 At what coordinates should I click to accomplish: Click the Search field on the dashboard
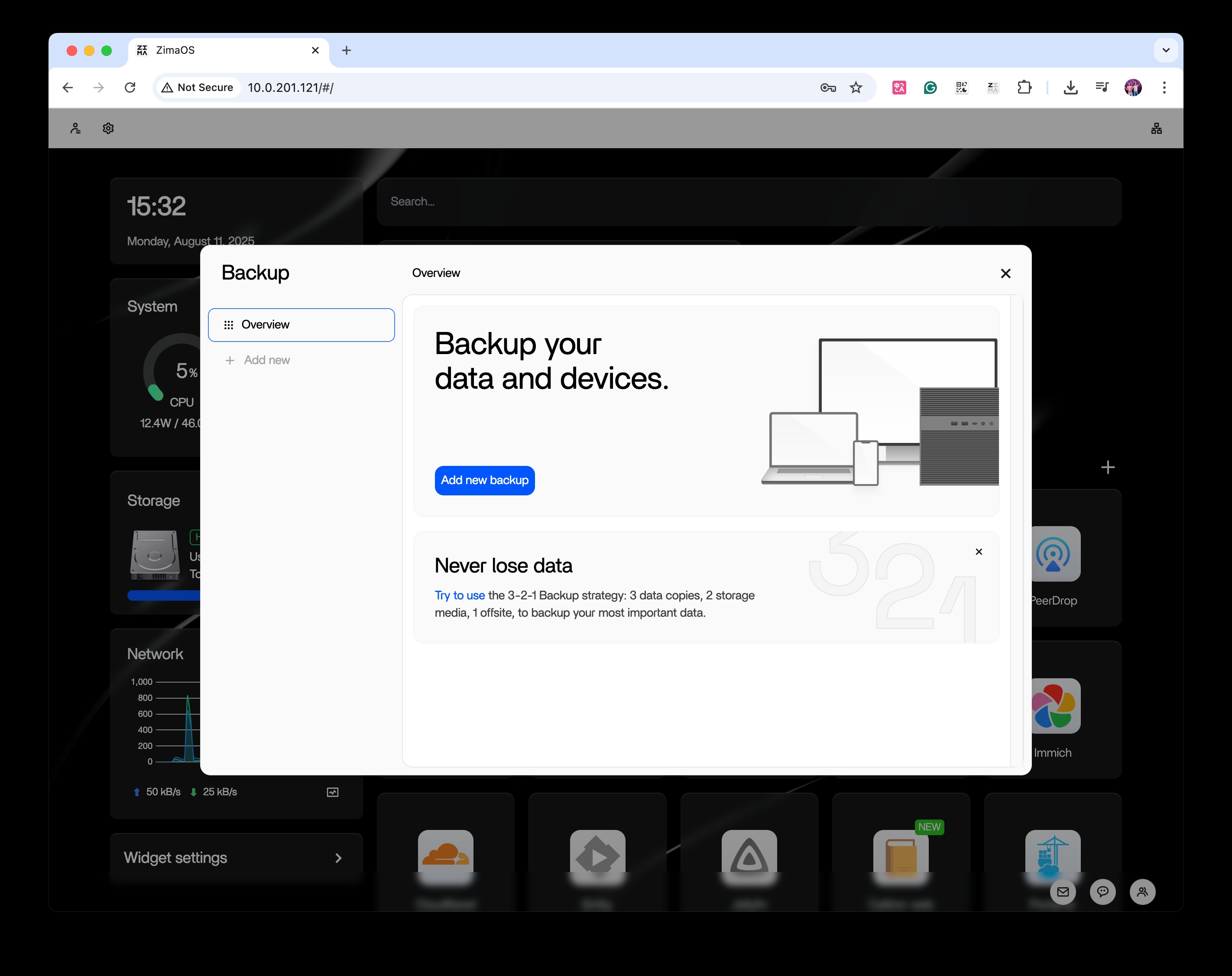tap(749, 202)
